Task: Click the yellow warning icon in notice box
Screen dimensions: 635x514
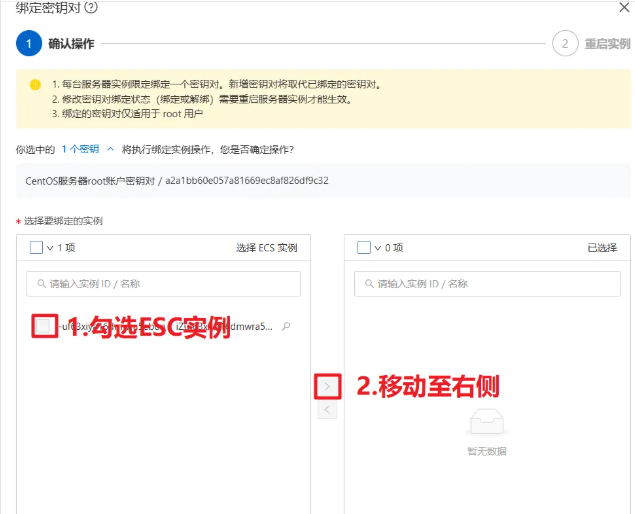Action: point(35,85)
